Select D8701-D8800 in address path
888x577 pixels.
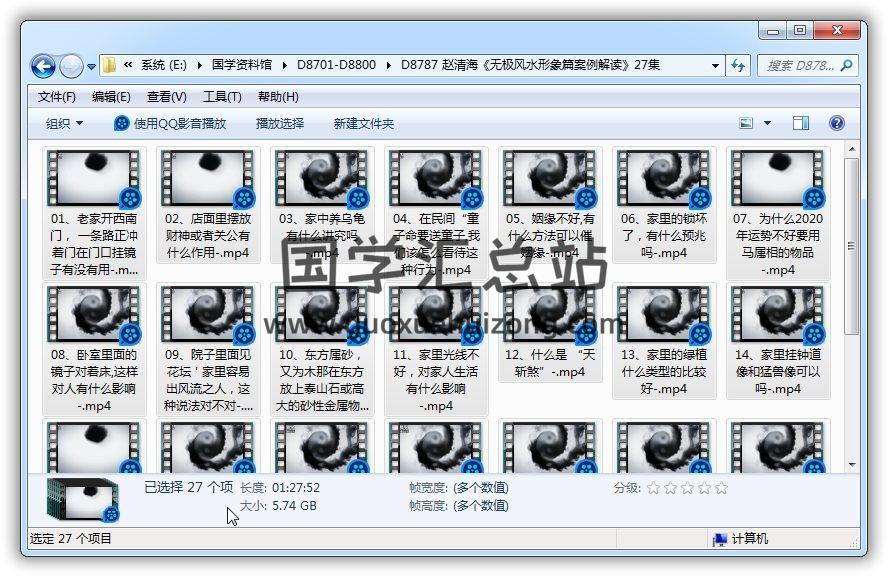[x=336, y=65]
